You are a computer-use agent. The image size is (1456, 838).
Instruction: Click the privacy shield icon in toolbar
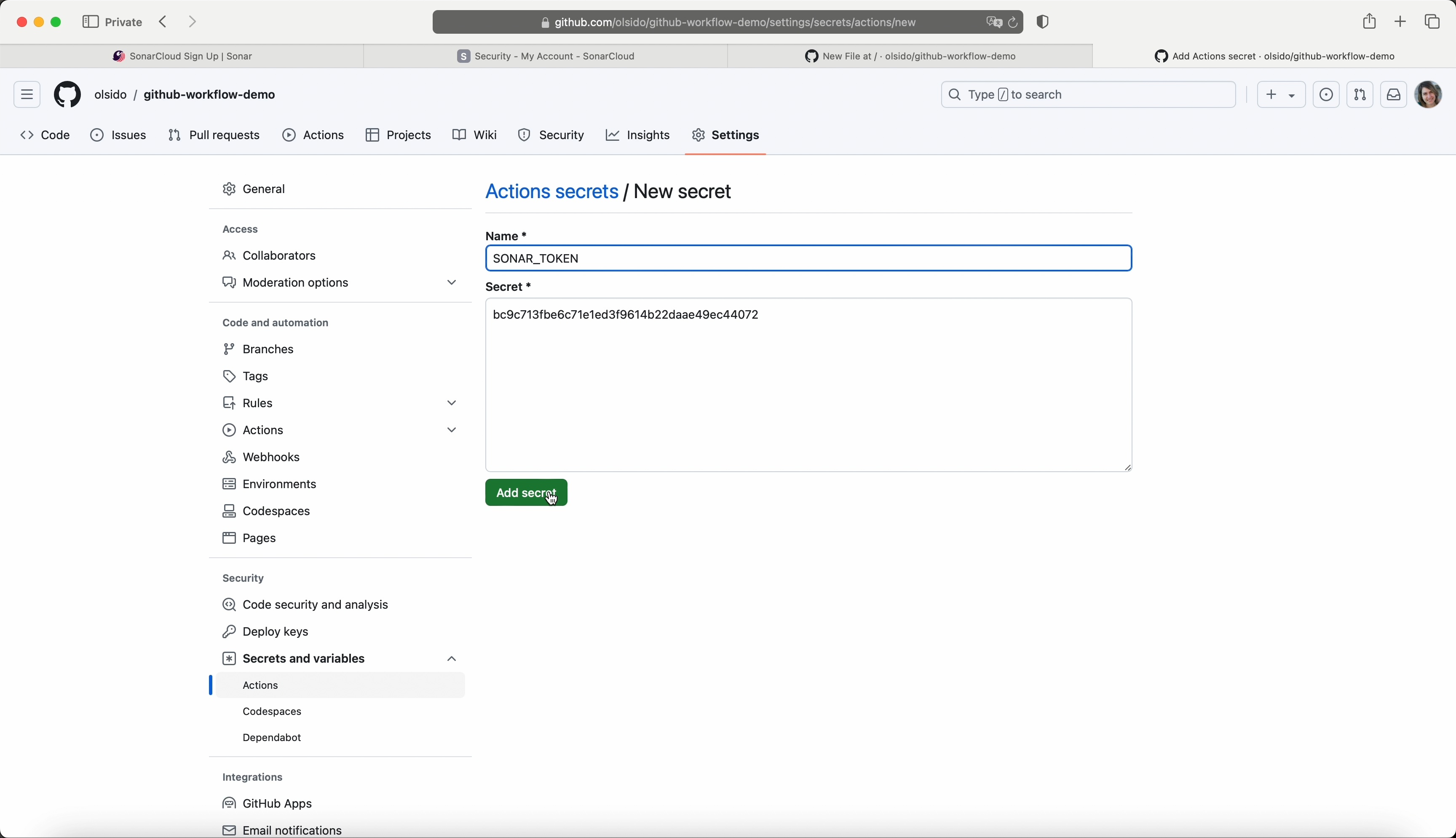pyautogui.click(x=1043, y=22)
